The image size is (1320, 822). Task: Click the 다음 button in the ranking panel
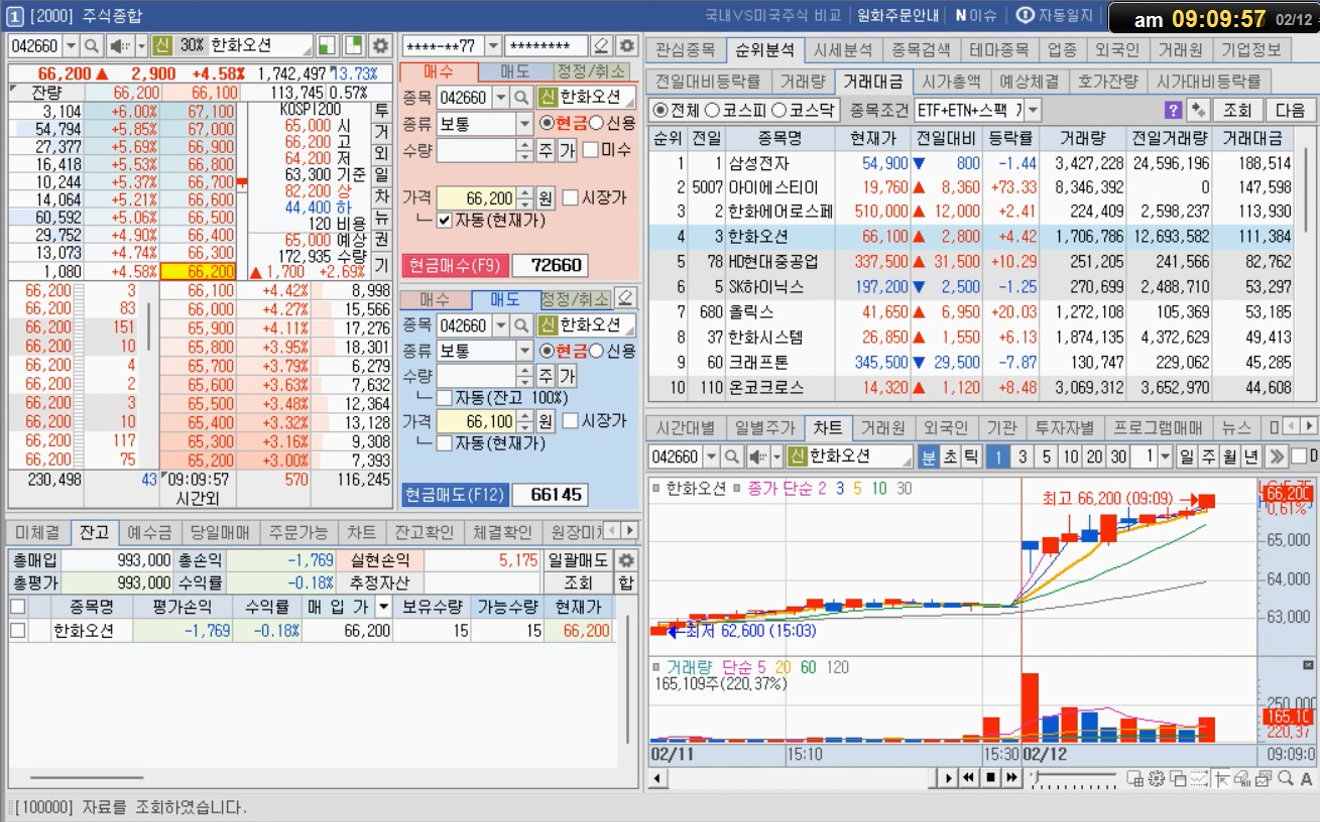pyautogui.click(x=1291, y=110)
